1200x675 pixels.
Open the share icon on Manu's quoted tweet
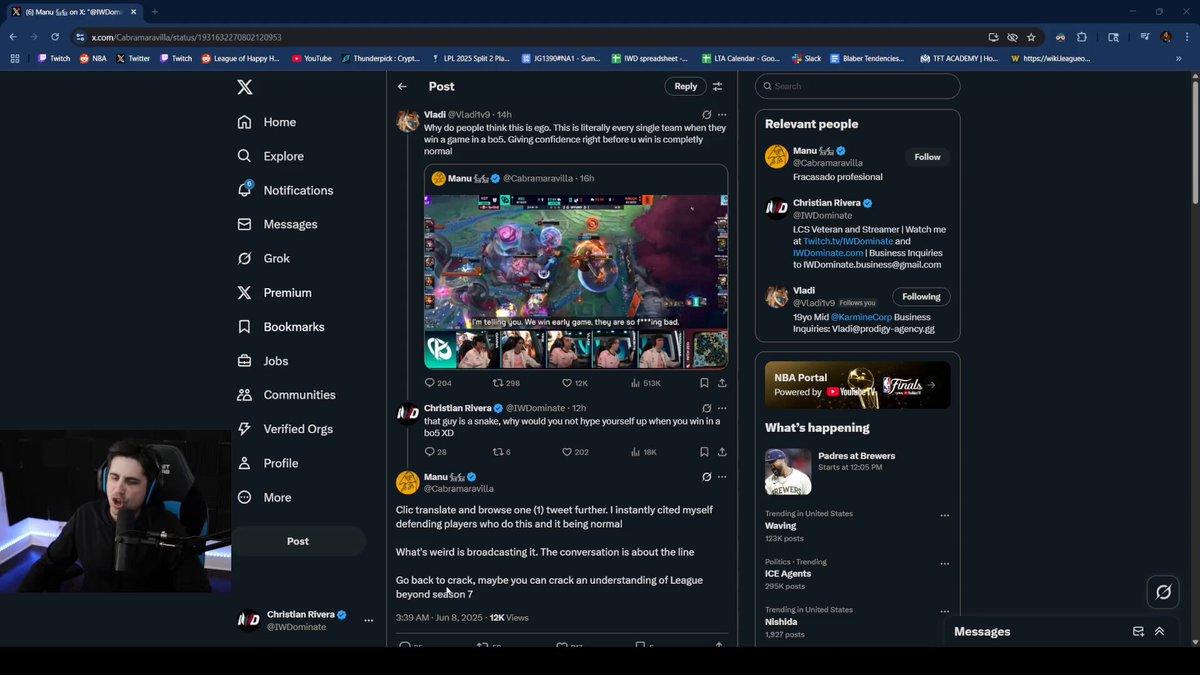pyautogui.click(x=720, y=382)
